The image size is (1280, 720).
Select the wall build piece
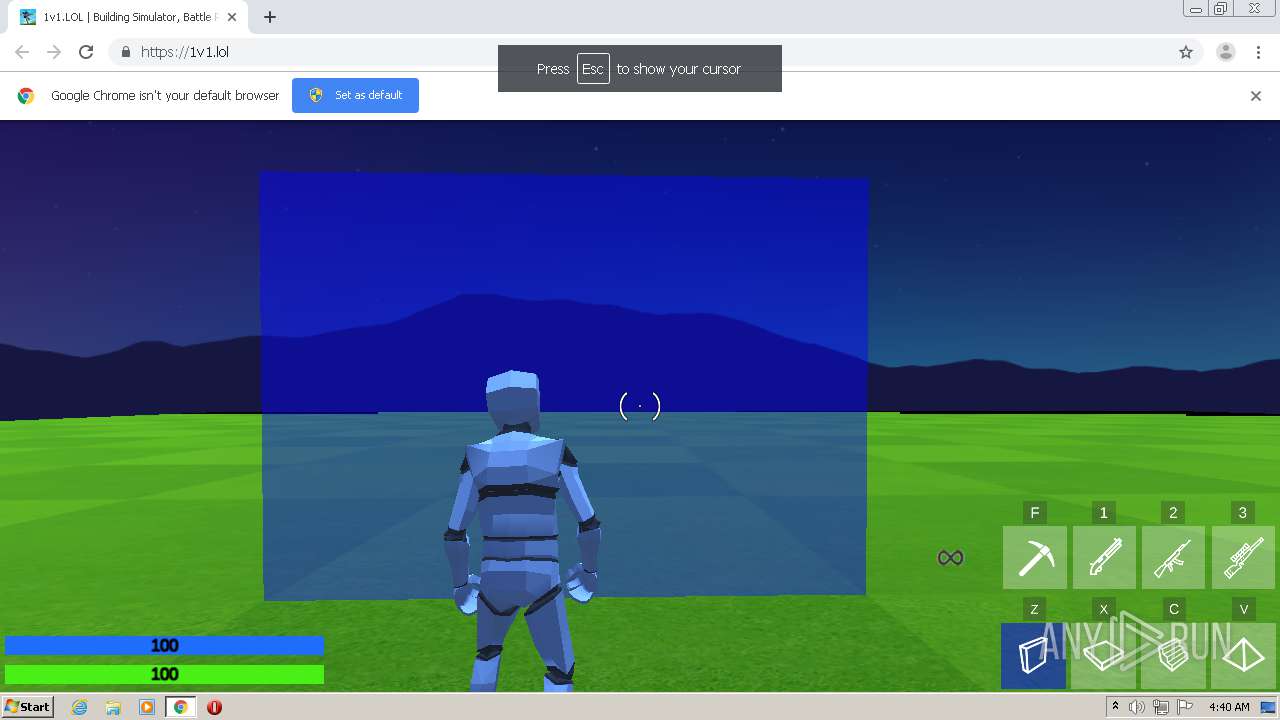(1034, 656)
